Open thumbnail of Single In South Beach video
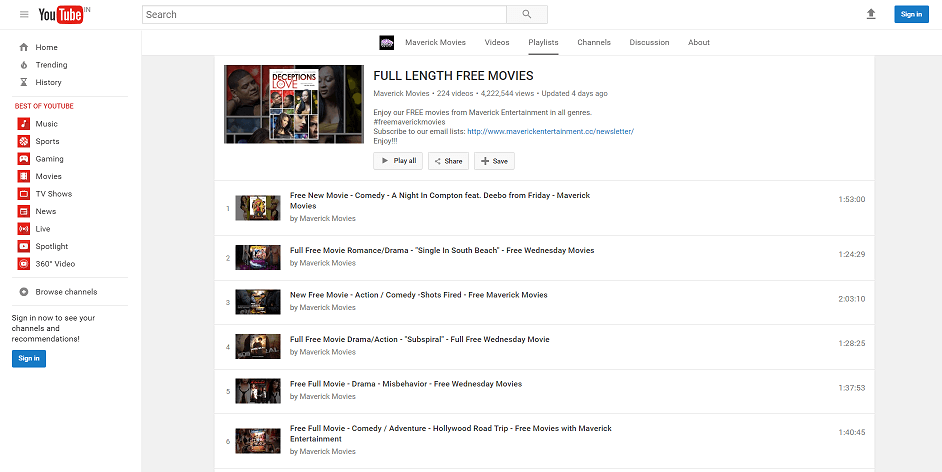942x472 pixels. pos(258,257)
